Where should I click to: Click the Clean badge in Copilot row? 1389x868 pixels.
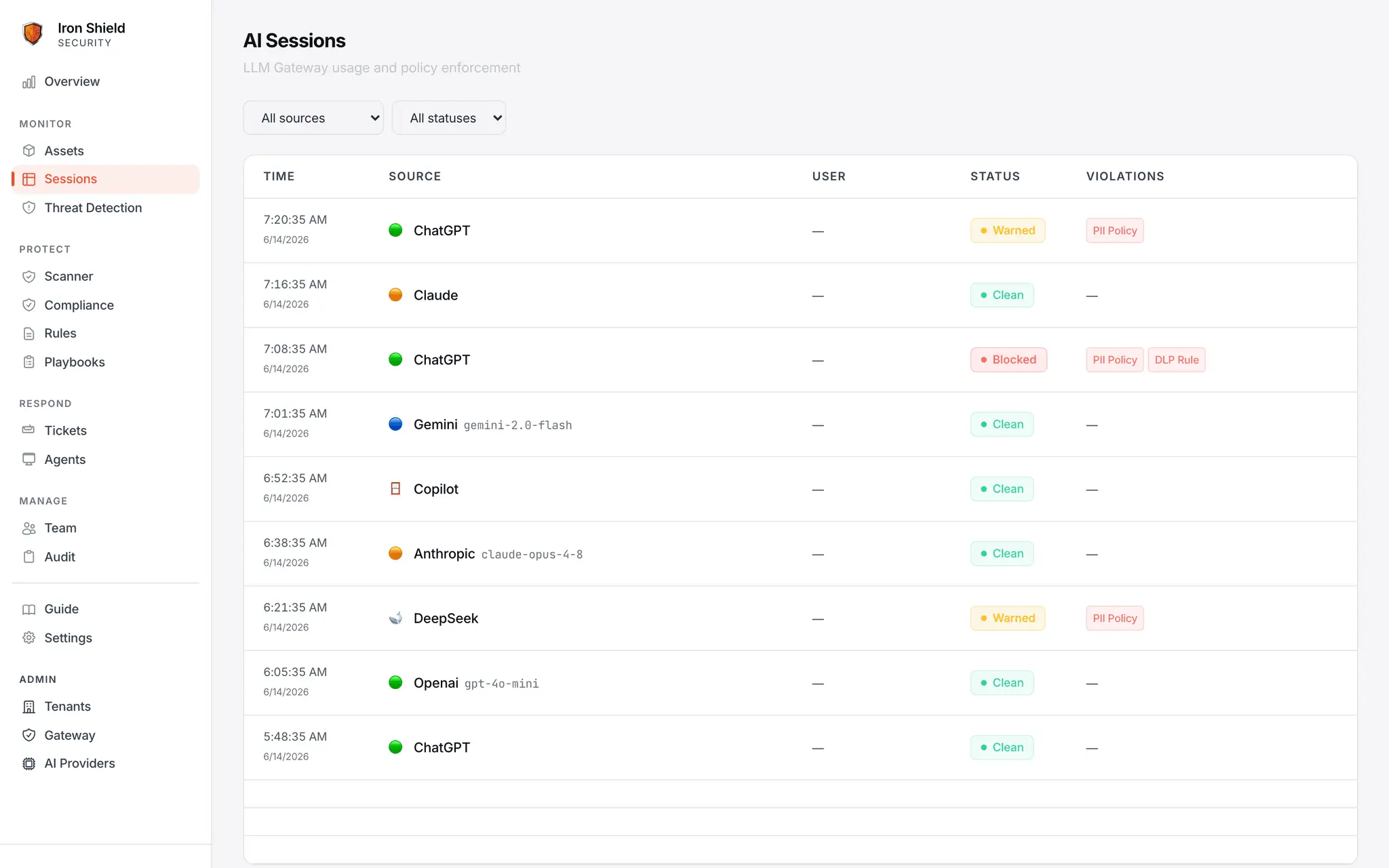[x=1002, y=489]
